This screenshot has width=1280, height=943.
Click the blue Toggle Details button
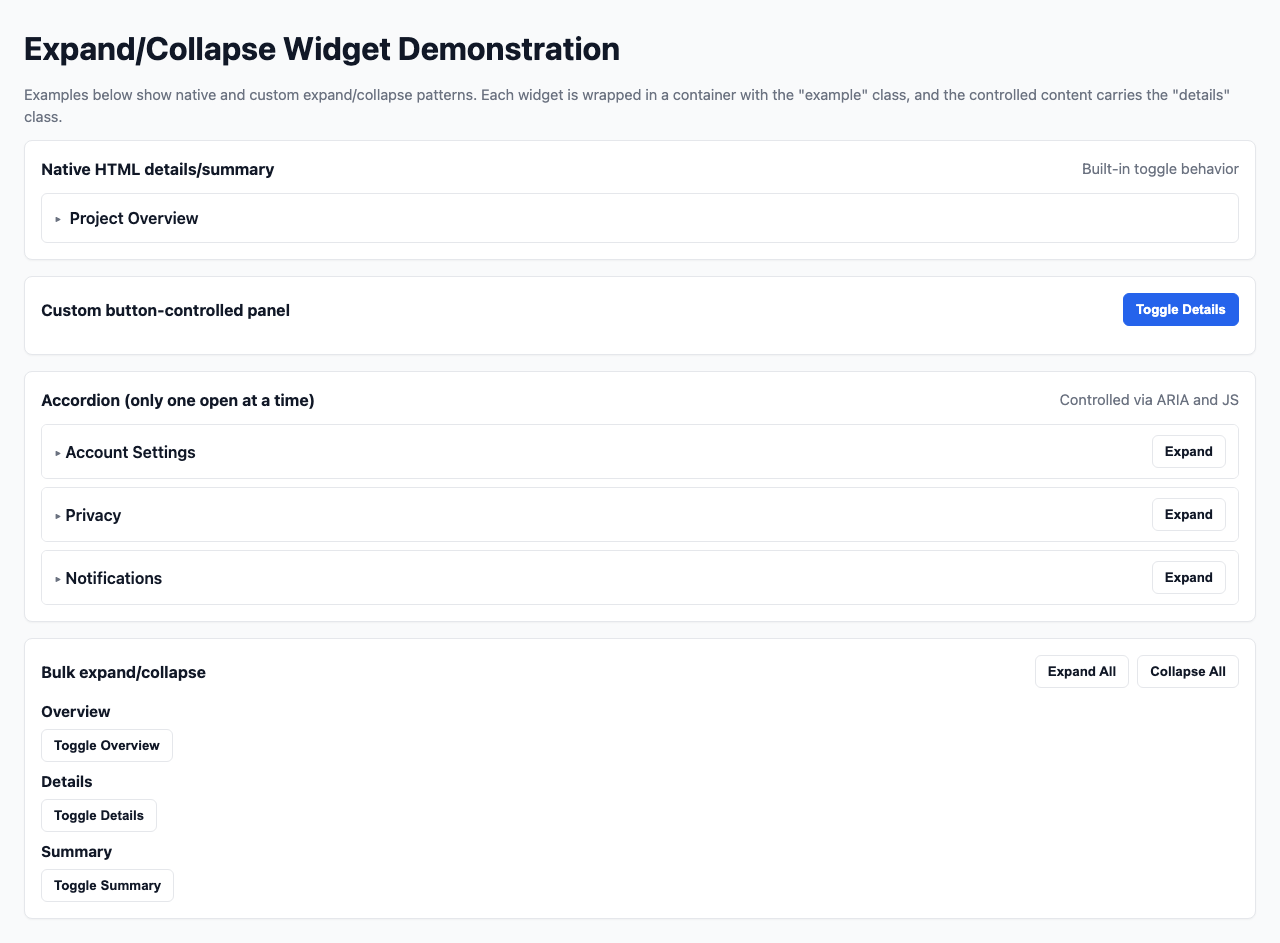pos(1180,309)
